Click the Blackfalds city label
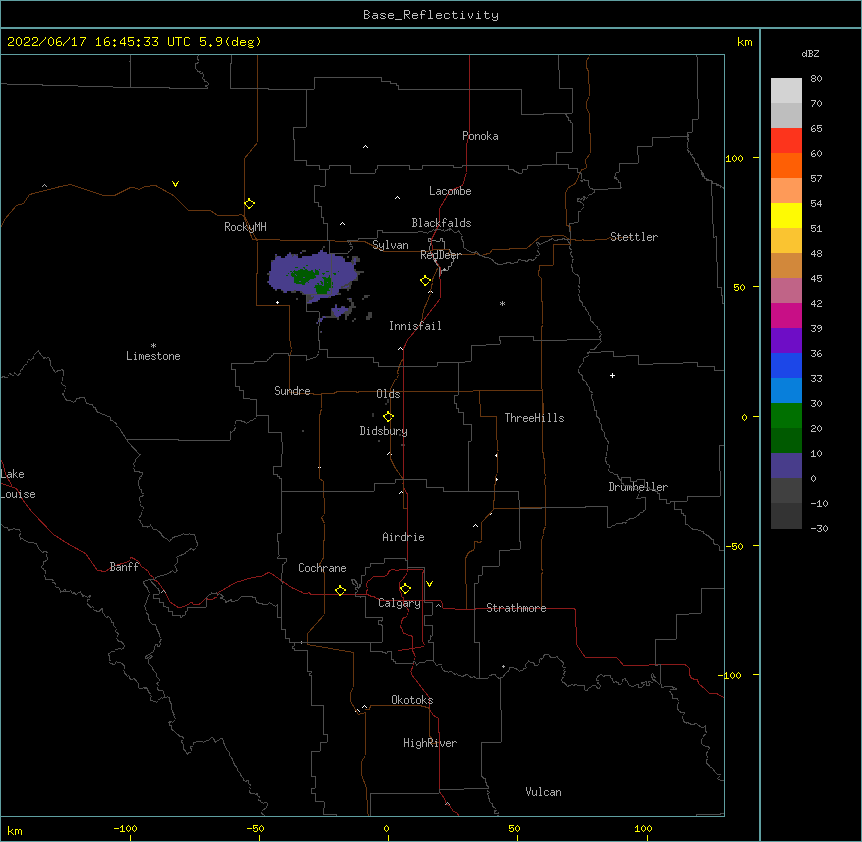The width and height of the screenshot is (862, 842). click(441, 223)
